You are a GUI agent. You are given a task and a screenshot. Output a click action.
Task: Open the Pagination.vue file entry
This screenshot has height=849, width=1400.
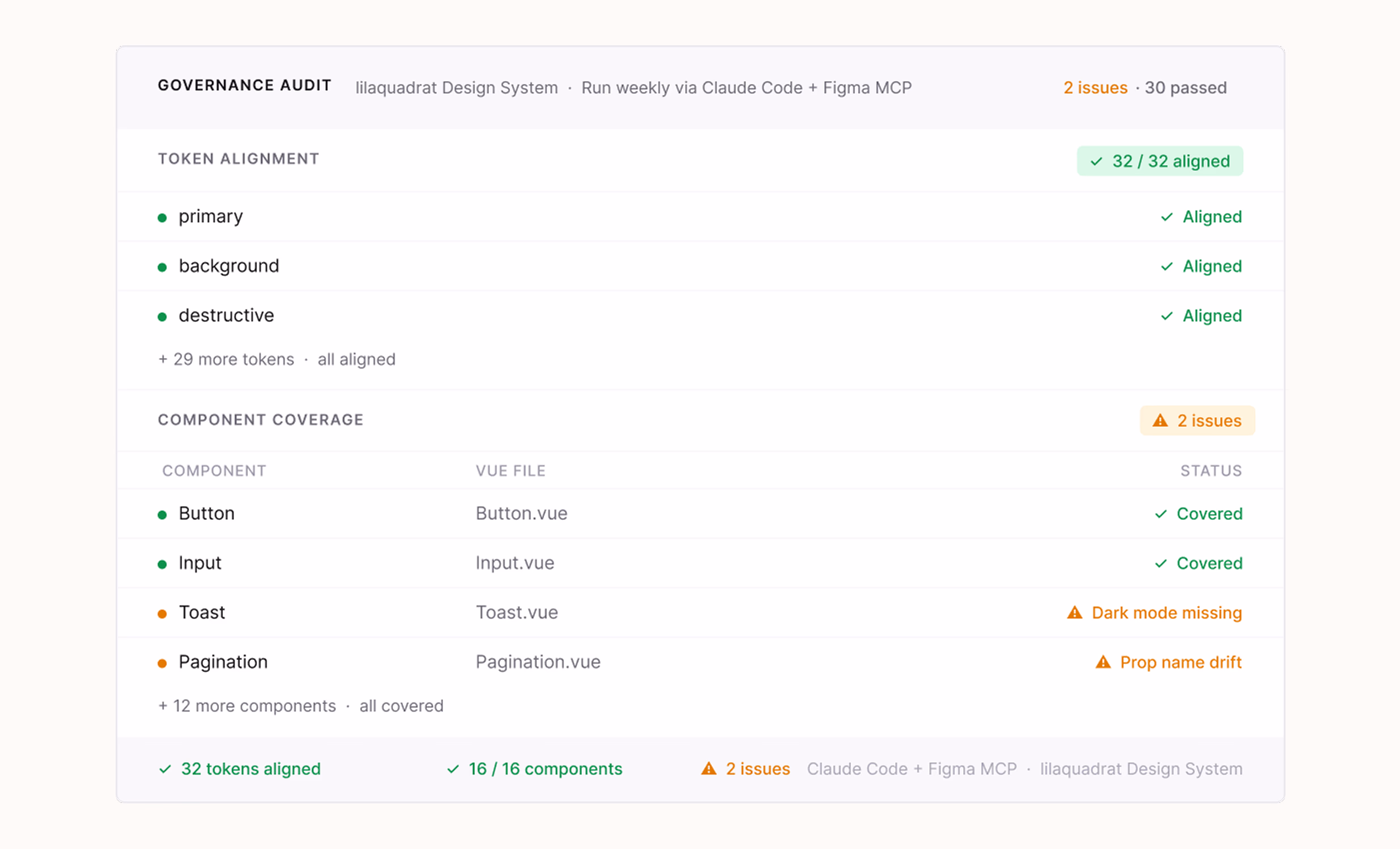click(538, 662)
